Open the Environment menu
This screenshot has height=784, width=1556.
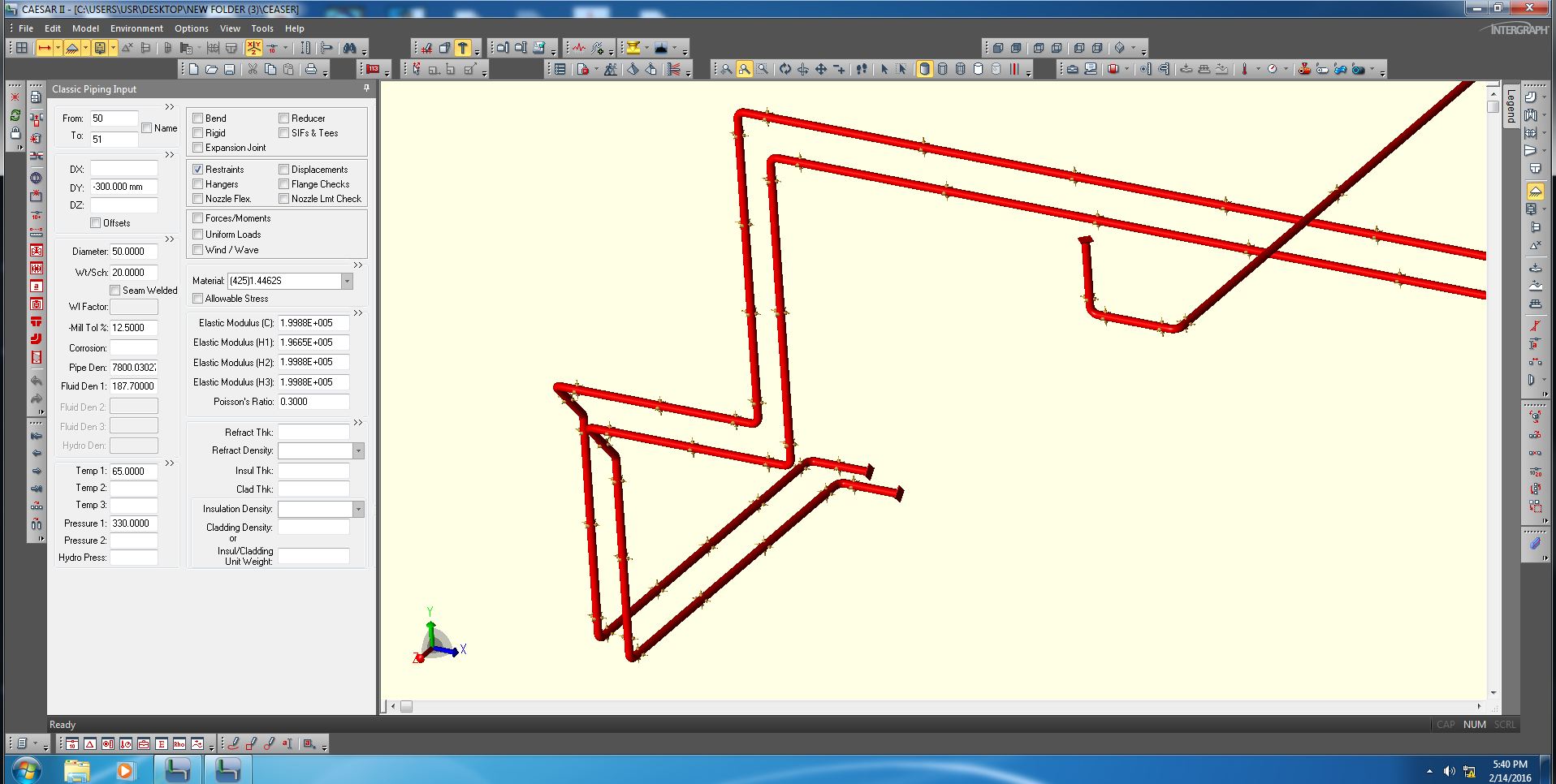(x=136, y=28)
